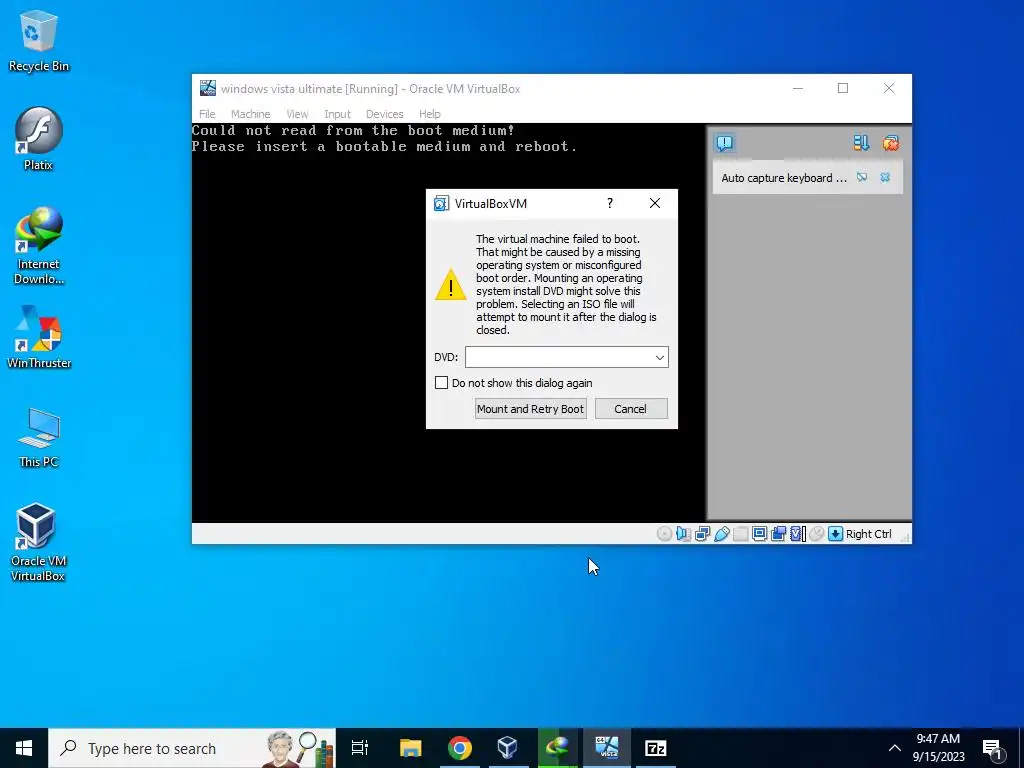Screen dimensions: 1024x768
Task: Maximize the VirtualBox VM window
Action: click(x=843, y=88)
